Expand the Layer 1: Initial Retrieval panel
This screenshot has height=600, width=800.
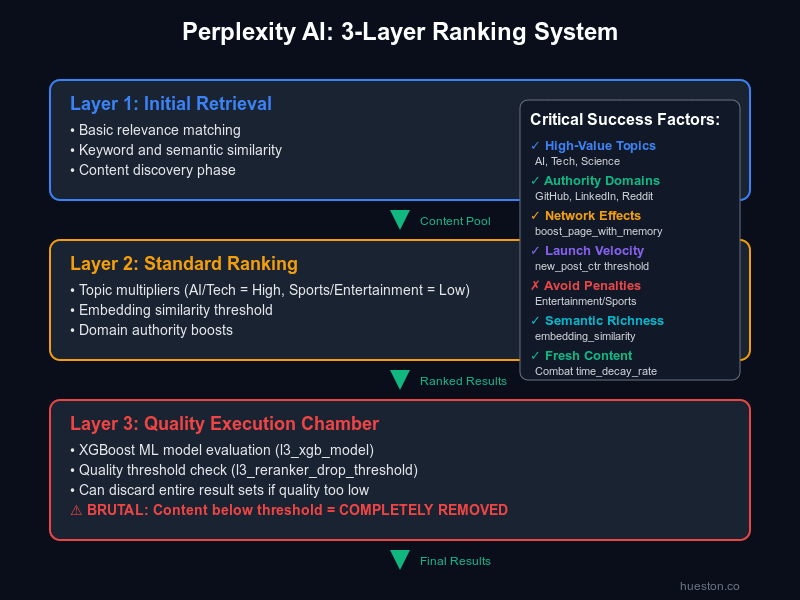coord(171,103)
